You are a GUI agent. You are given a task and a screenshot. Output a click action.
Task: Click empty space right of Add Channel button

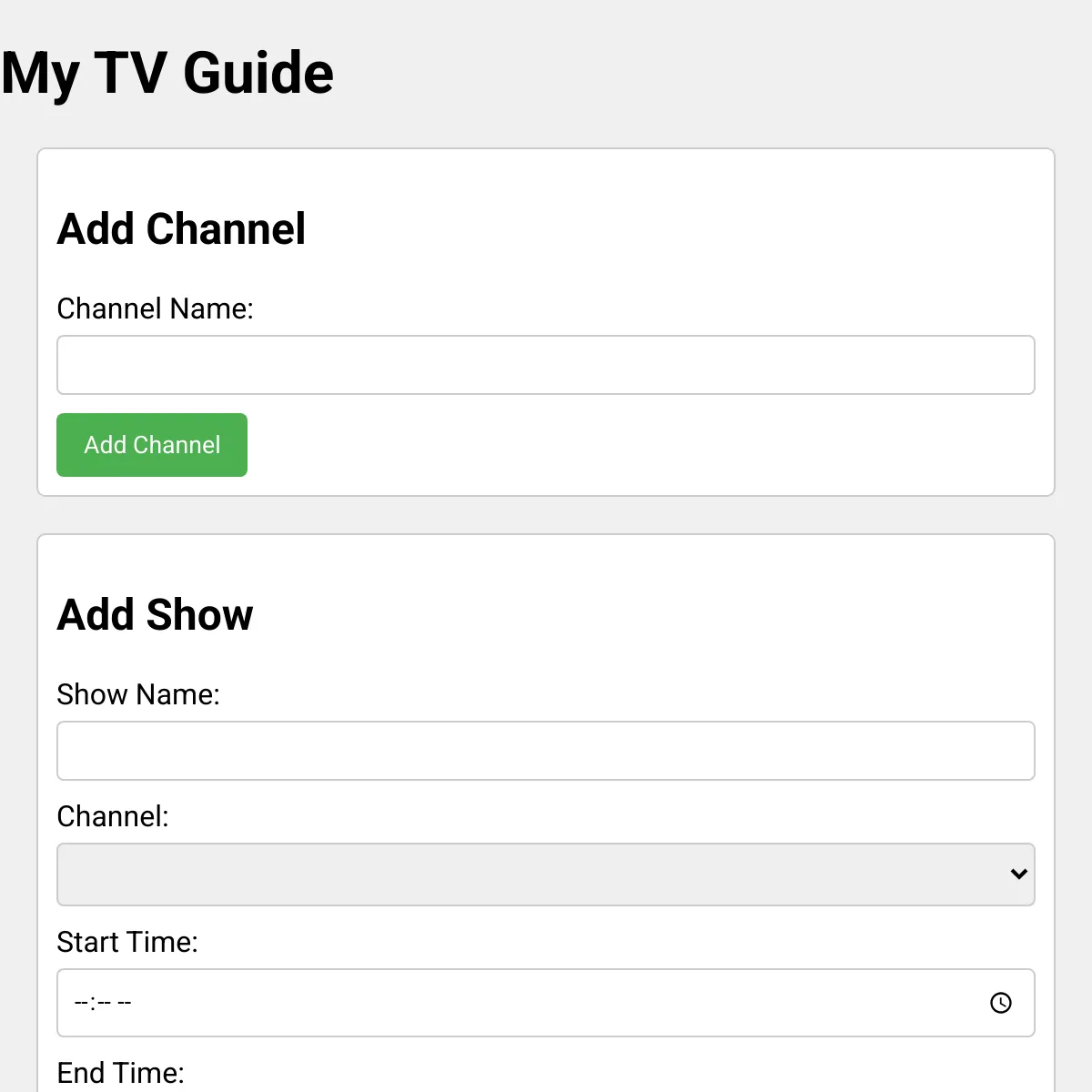637,445
